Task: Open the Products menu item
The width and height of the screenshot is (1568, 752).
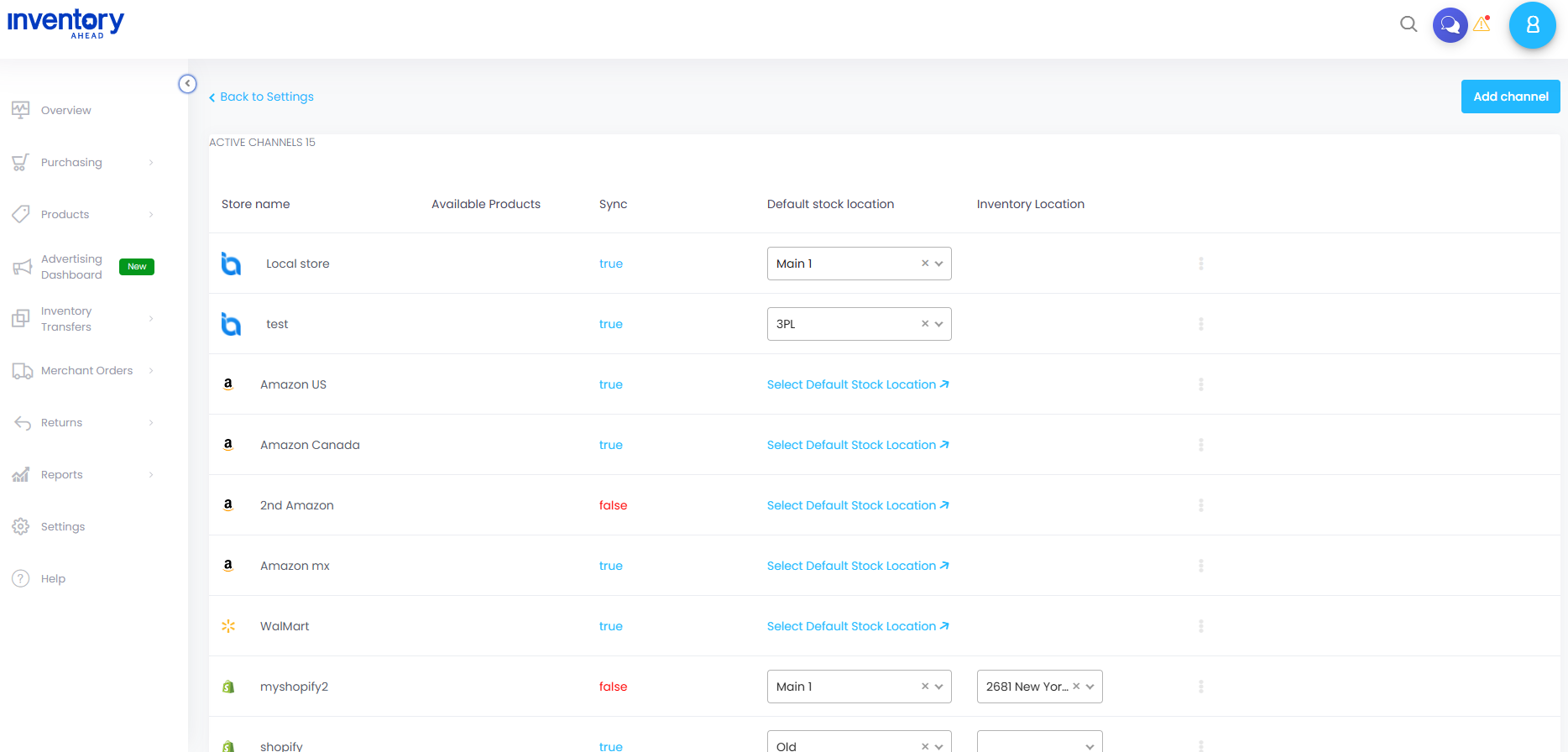Action: click(65, 214)
